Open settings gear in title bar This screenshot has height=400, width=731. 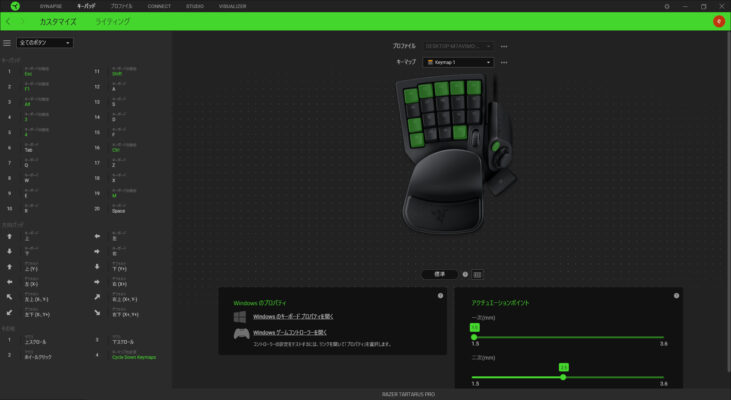[667, 7]
